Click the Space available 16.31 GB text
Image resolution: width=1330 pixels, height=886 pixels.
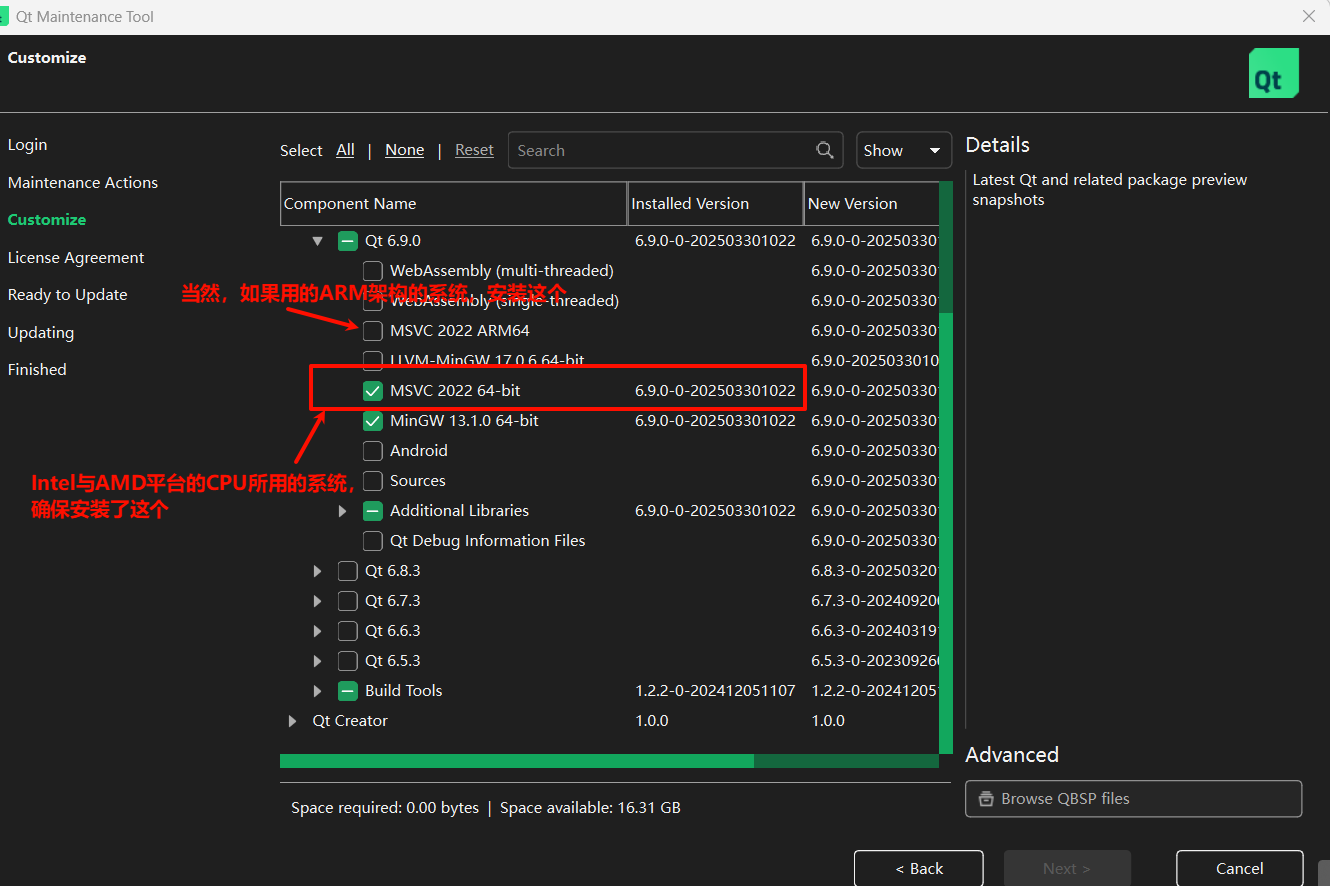pyautogui.click(x=590, y=808)
